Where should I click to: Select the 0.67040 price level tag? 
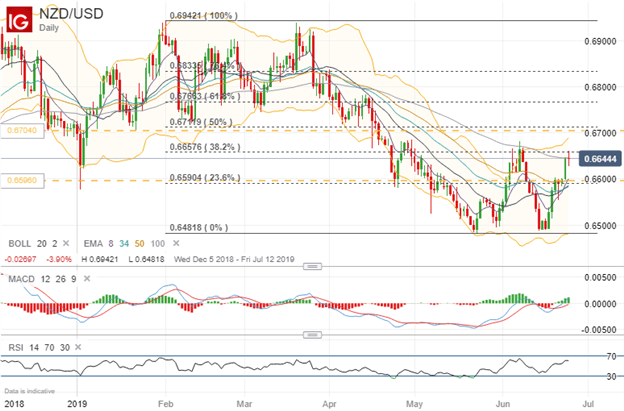pyautogui.click(x=22, y=131)
